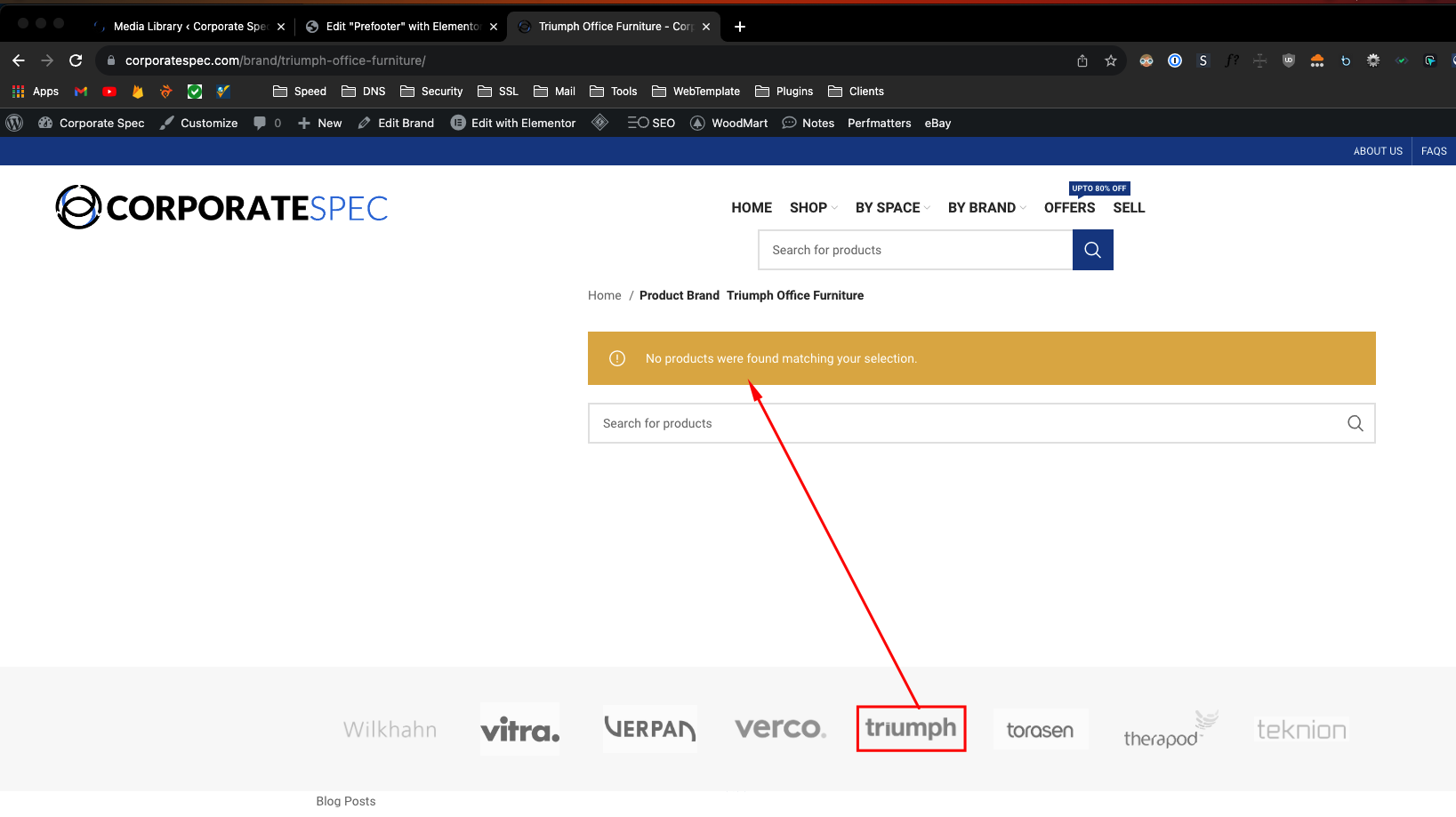Screen dimensions: 1456x817
Task: Open a new browser tab
Action: [x=740, y=27]
